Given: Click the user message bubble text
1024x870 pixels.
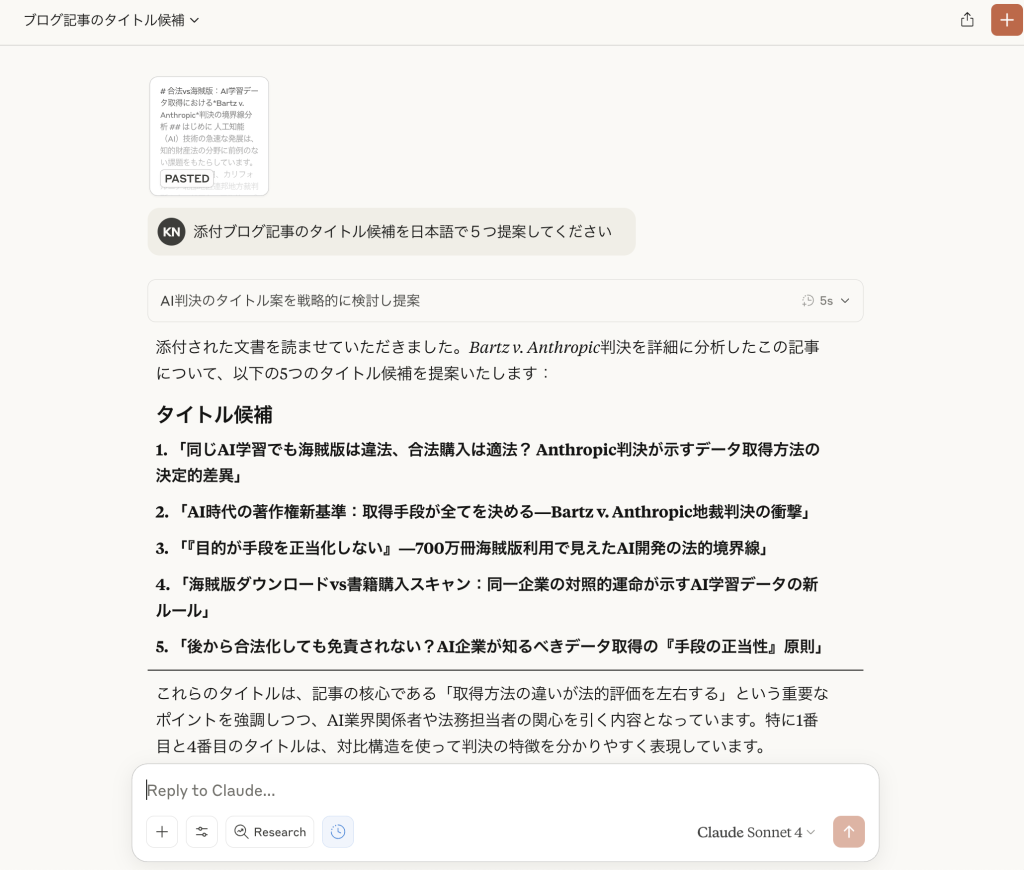Looking at the screenshot, I should tap(402, 232).
